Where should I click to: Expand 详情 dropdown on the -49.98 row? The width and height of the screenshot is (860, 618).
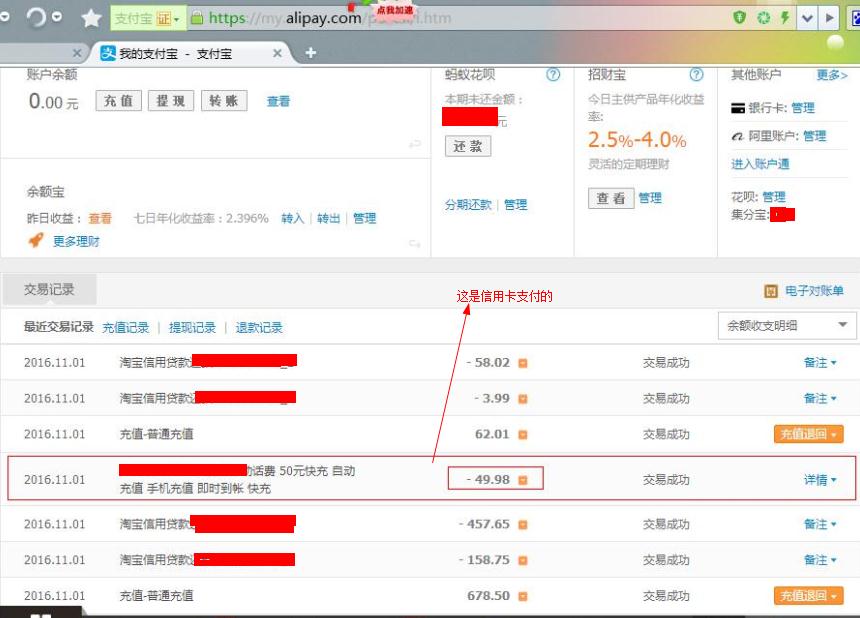click(820, 480)
